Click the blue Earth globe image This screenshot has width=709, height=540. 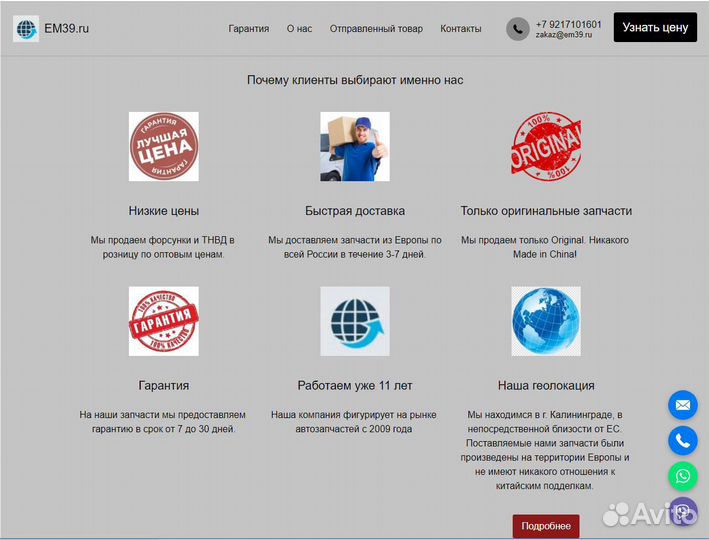pos(546,321)
